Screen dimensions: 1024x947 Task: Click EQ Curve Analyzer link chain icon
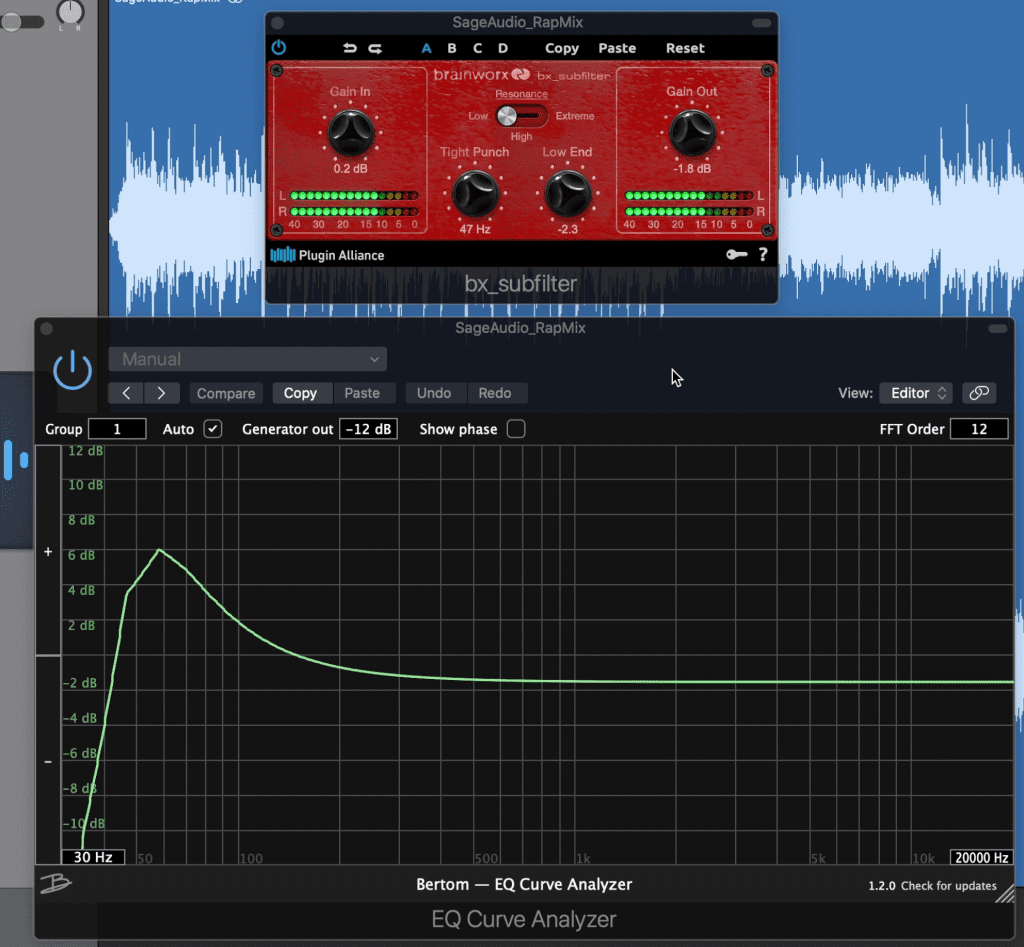pos(979,393)
